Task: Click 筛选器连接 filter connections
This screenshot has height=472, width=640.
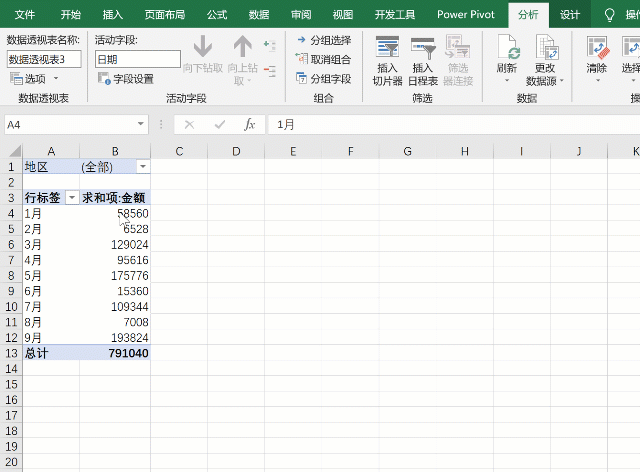Action: (x=458, y=60)
